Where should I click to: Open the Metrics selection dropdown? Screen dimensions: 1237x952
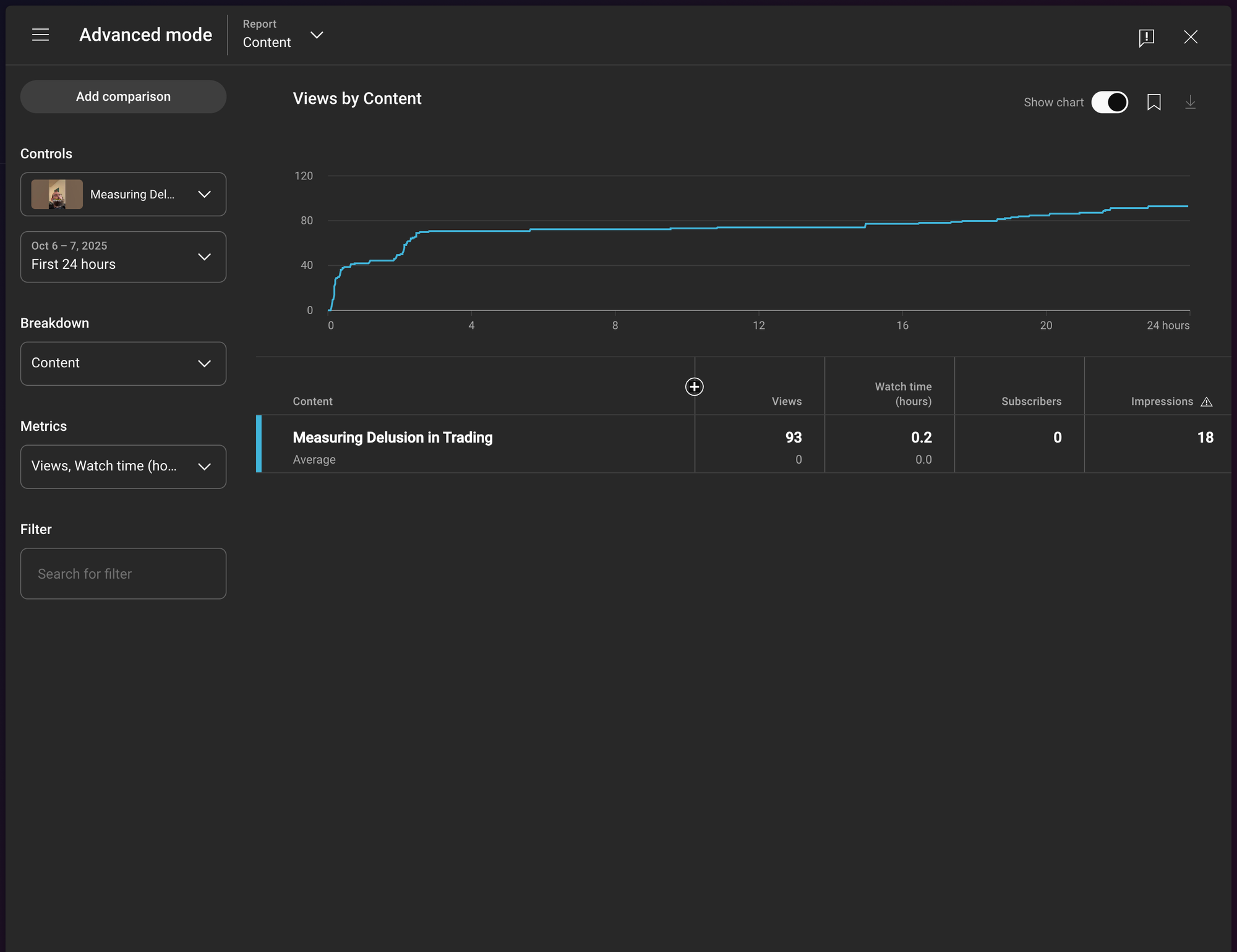(x=123, y=467)
